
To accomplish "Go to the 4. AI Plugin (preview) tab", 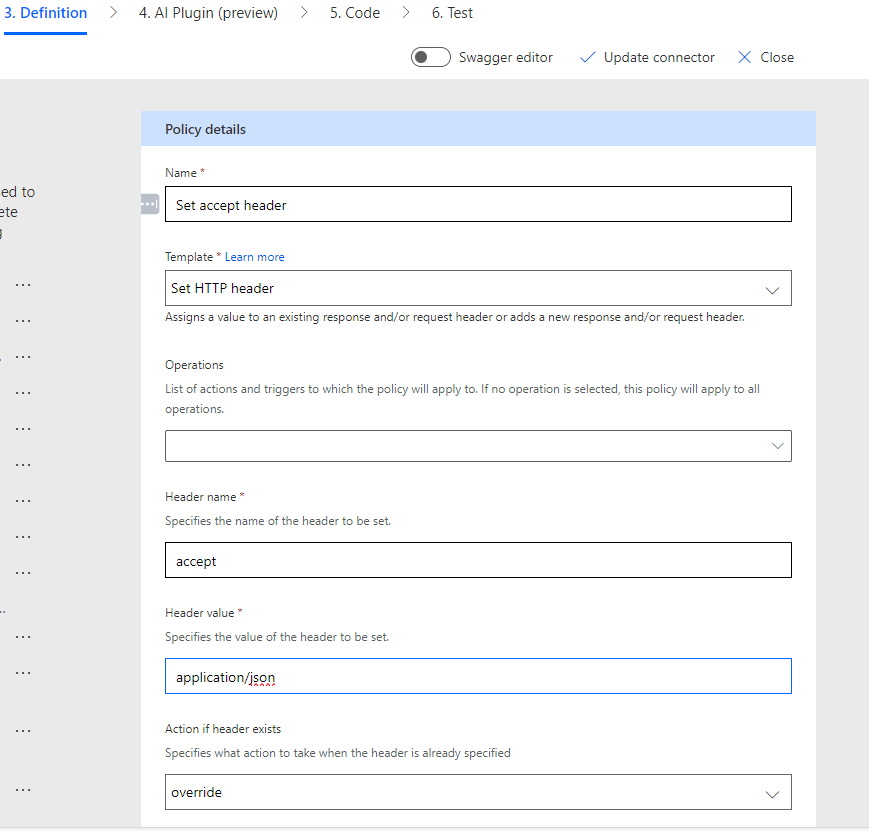I will [208, 13].
